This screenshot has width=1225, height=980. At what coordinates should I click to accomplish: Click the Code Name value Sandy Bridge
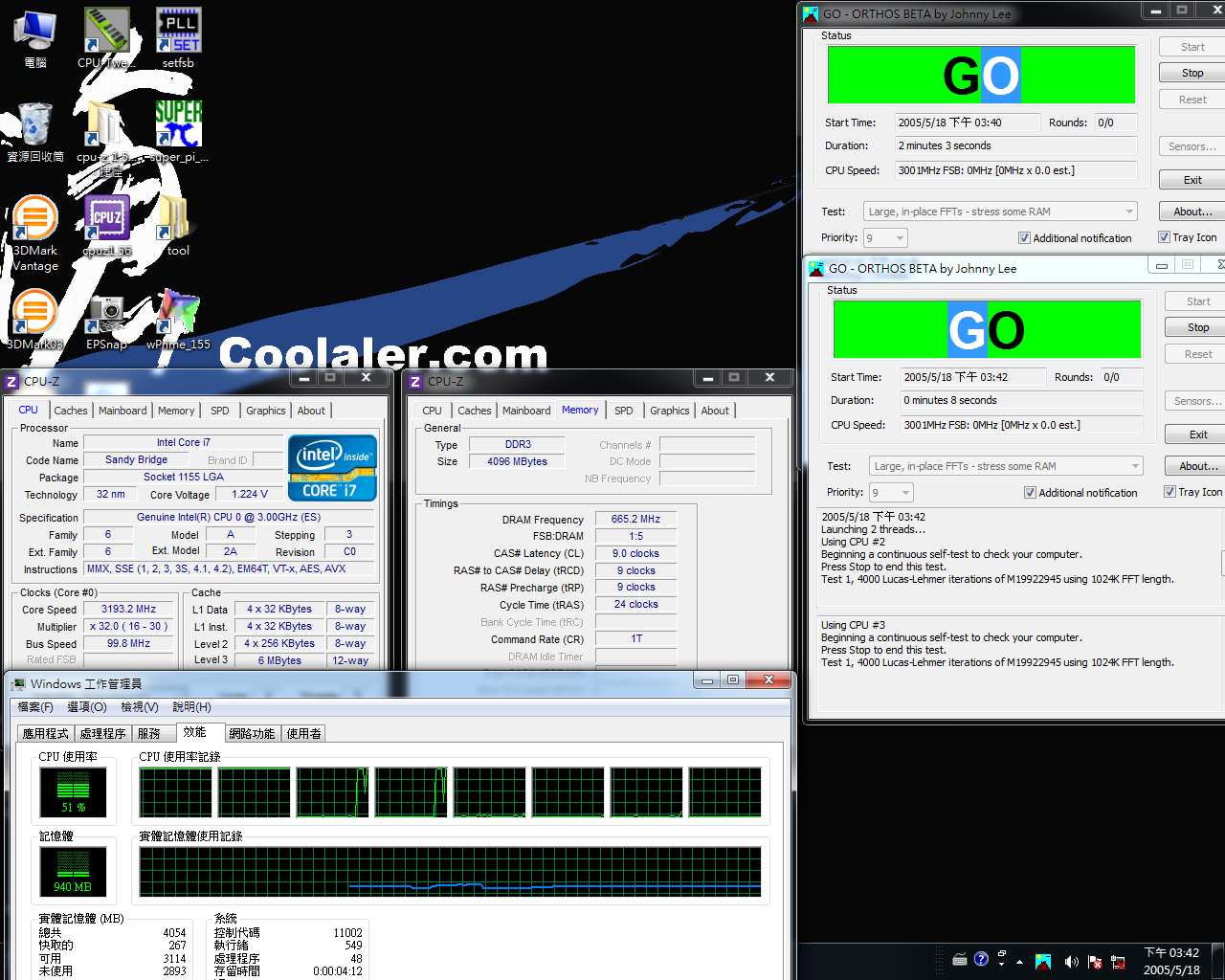coord(136,459)
